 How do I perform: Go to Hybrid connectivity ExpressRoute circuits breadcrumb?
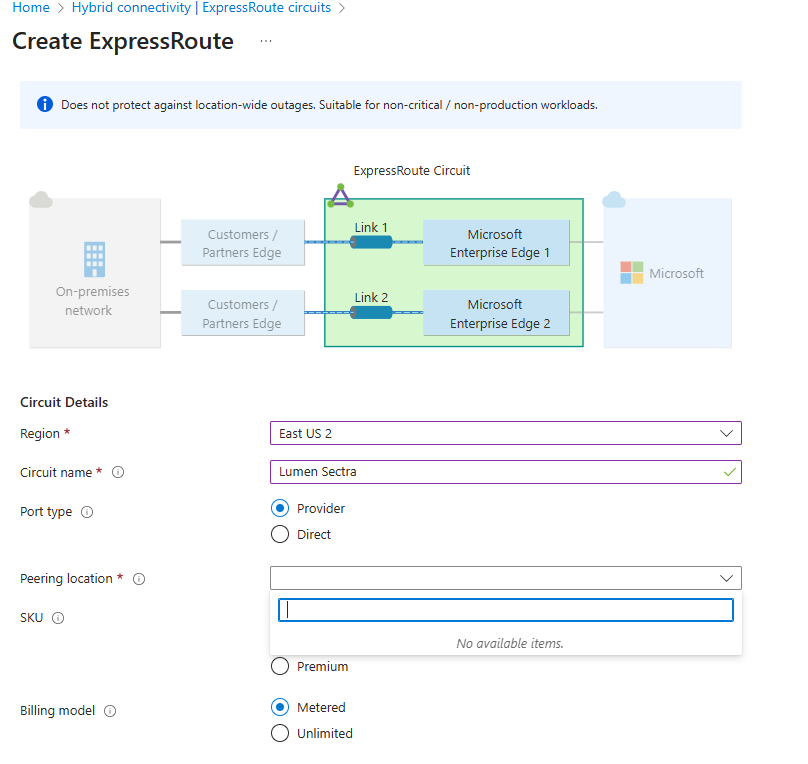pos(201,8)
